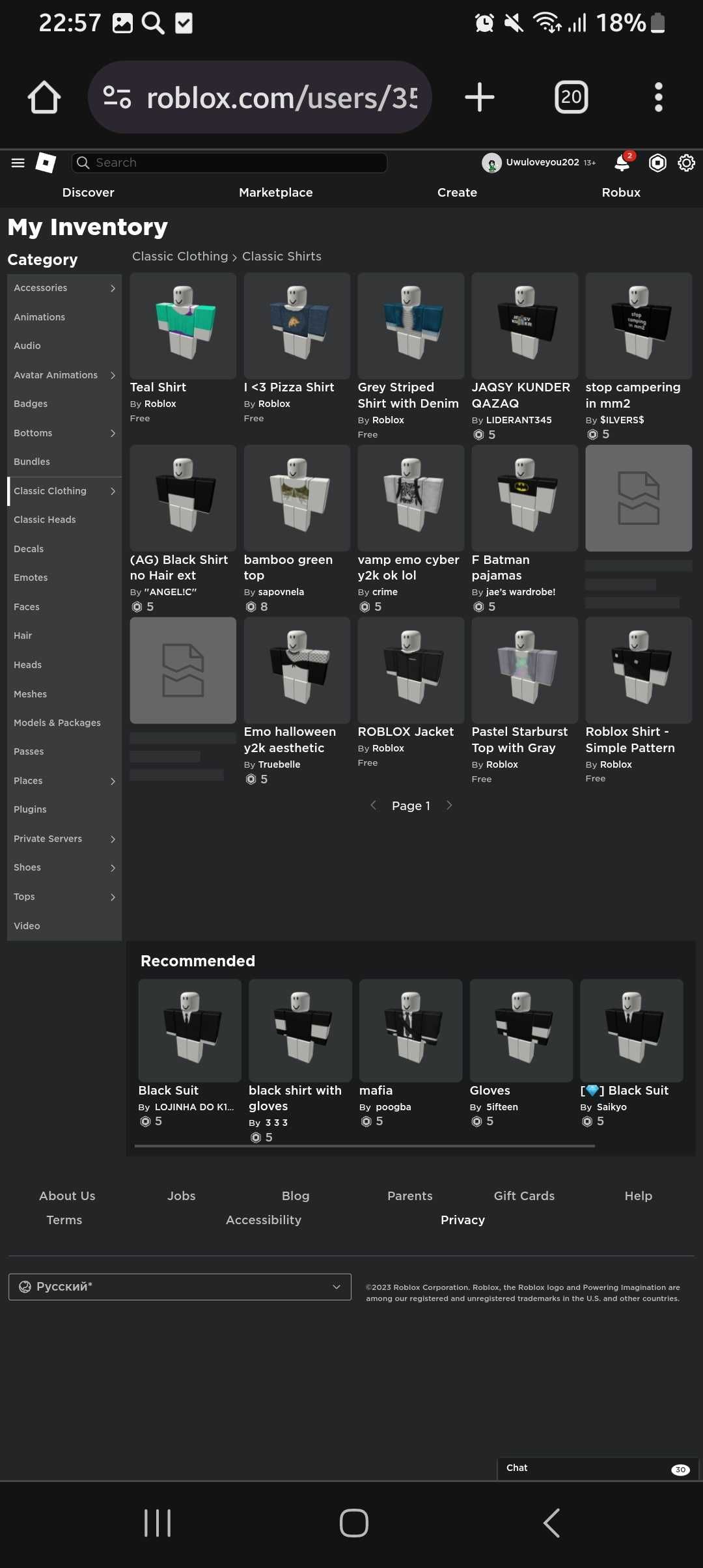Tap Android home button
703x1568 pixels.
354,1523
